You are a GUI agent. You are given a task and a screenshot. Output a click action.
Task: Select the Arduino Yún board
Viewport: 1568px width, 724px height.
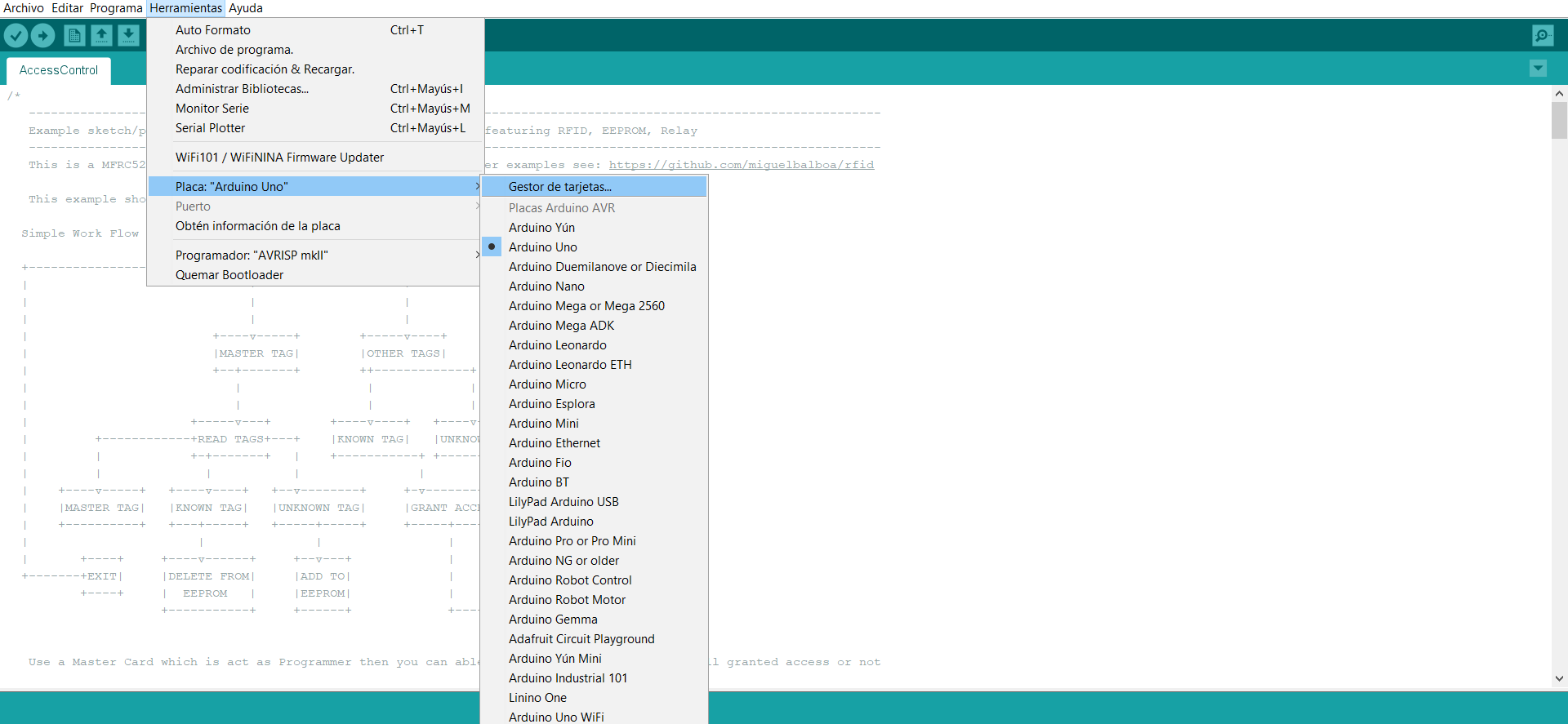[x=594, y=228]
